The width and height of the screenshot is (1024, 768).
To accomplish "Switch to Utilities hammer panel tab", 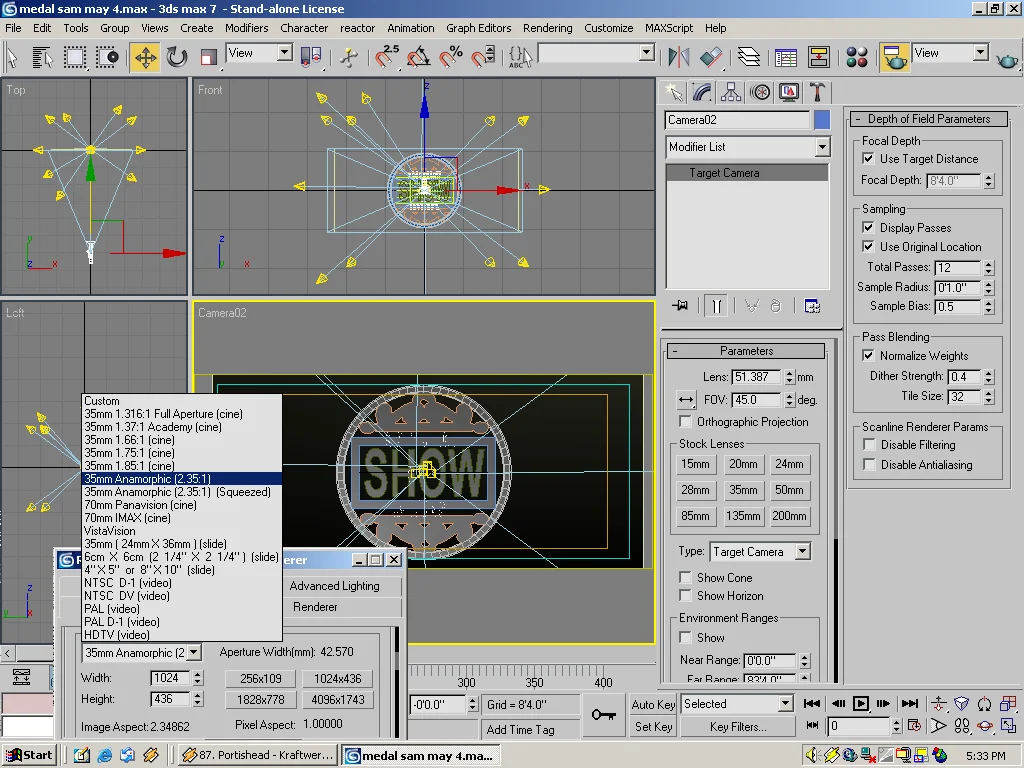I will tap(818, 92).
